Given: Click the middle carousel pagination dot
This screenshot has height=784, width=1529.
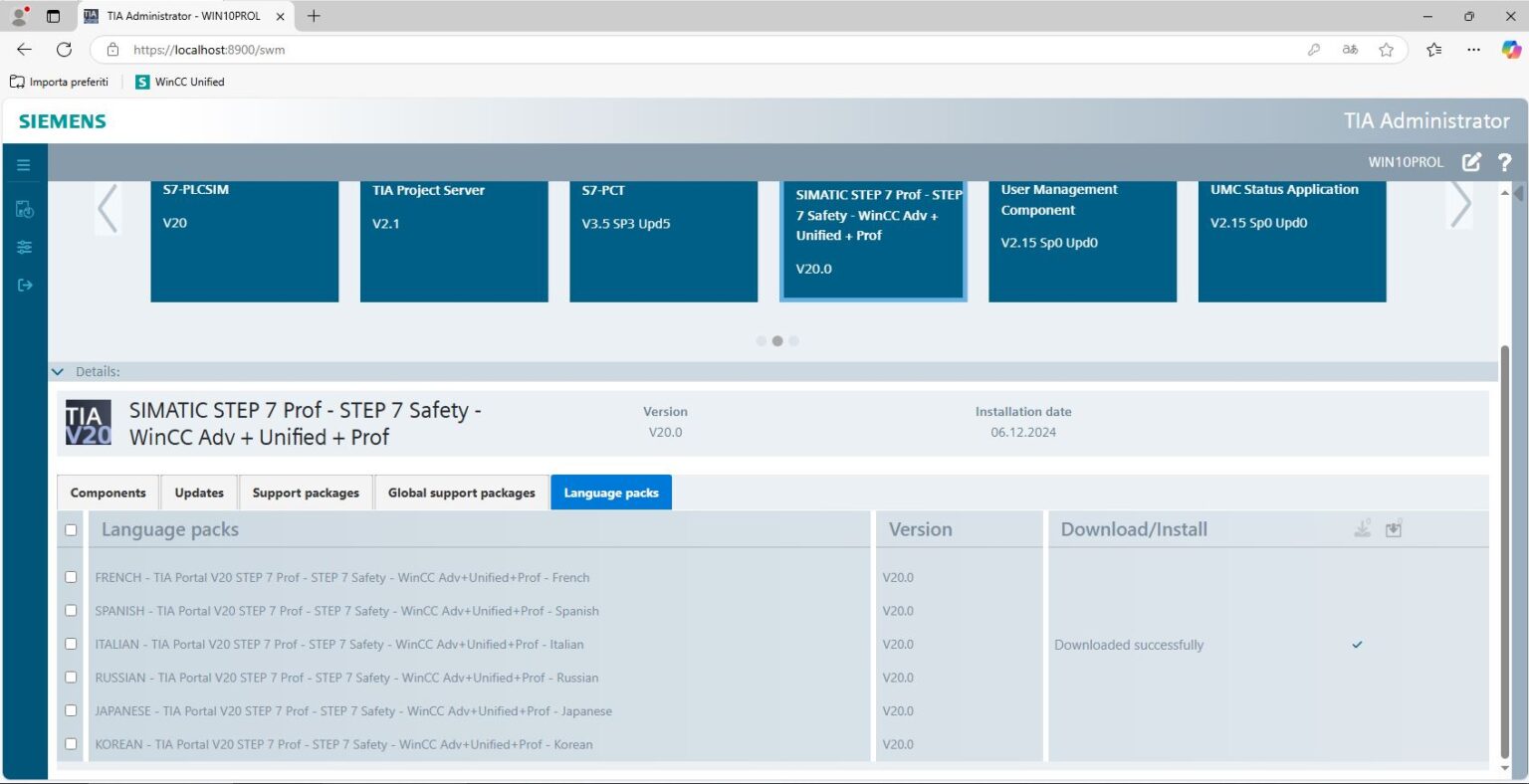Looking at the screenshot, I should [777, 340].
